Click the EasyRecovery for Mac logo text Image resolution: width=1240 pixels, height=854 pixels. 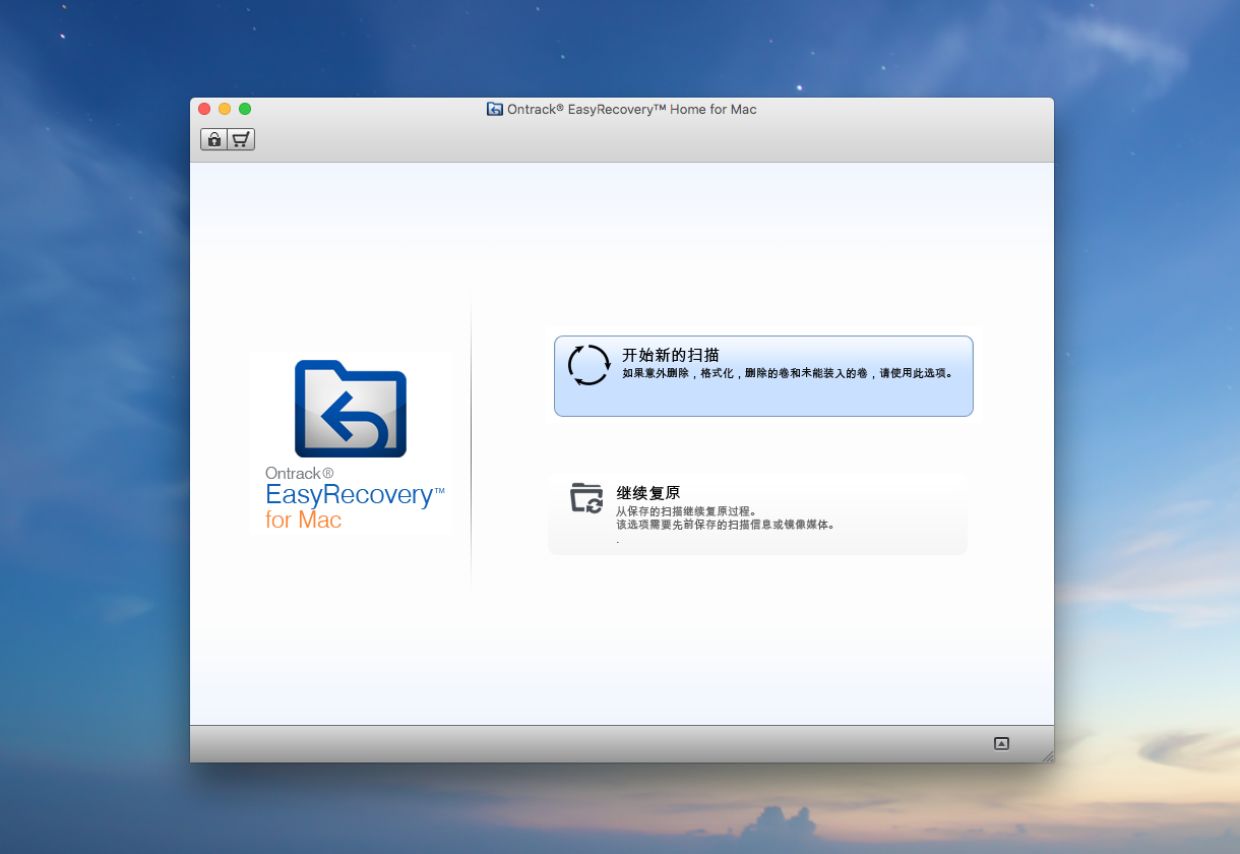354,498
